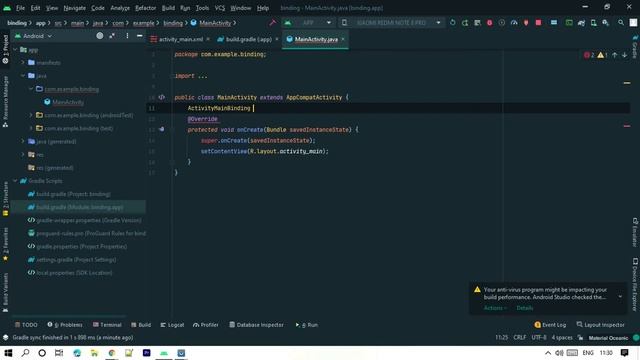Open the Event Log button

coord(550,325)
